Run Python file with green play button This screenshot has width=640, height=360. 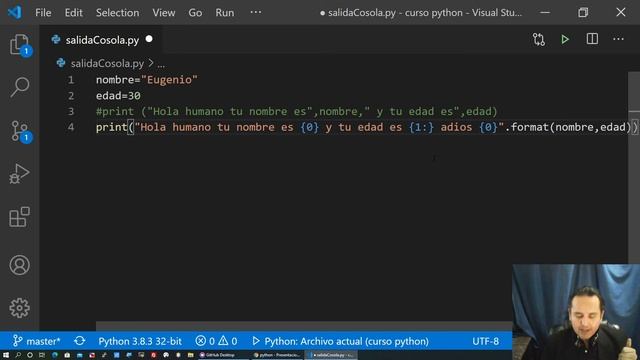(x=565, y=39)
